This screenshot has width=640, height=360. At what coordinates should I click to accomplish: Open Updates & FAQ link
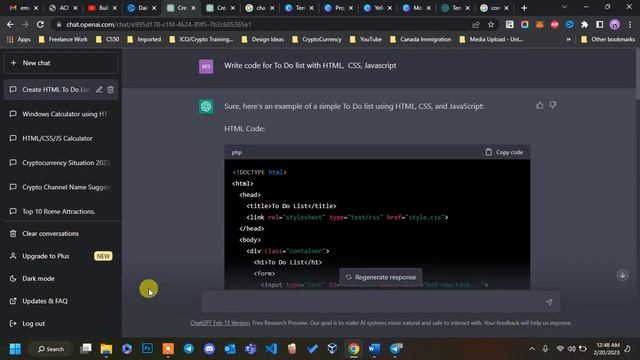click(61, 301)
